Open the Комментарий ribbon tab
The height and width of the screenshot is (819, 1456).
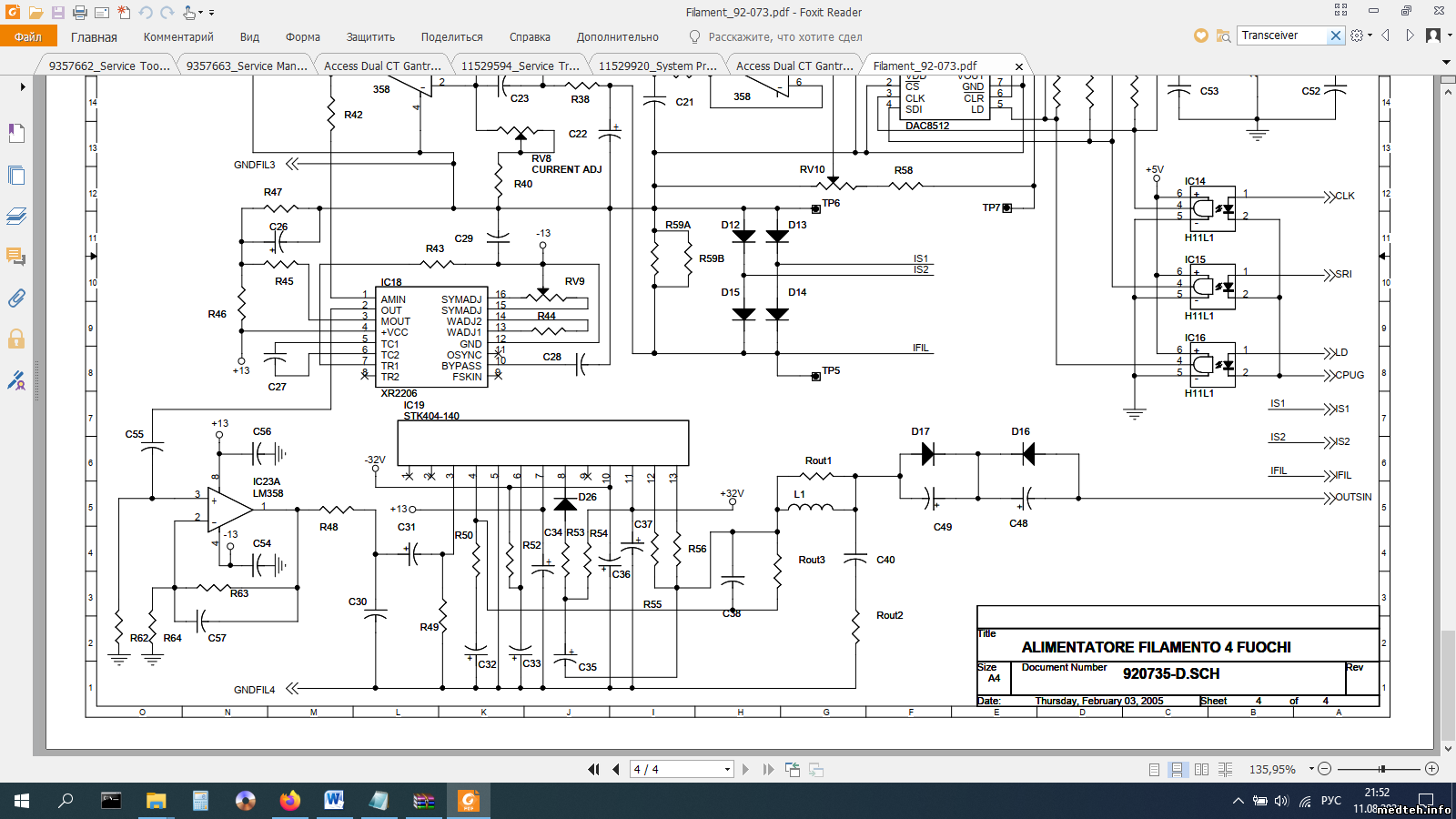[178, 37]
